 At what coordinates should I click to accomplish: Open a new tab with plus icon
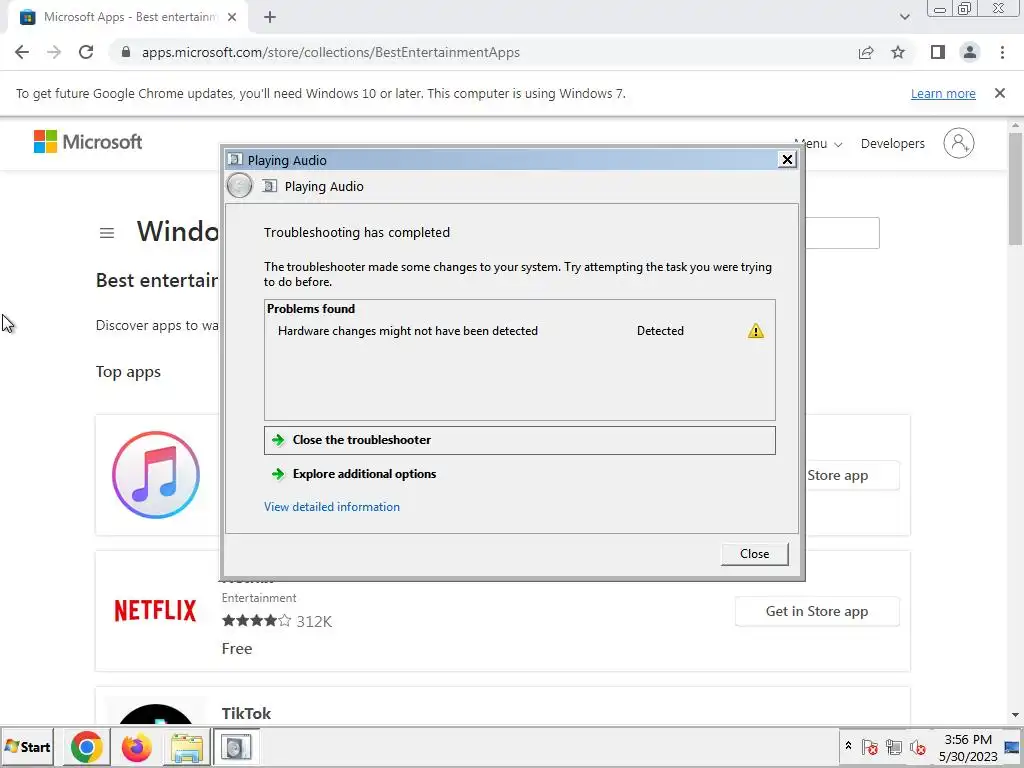coord(270,17)
